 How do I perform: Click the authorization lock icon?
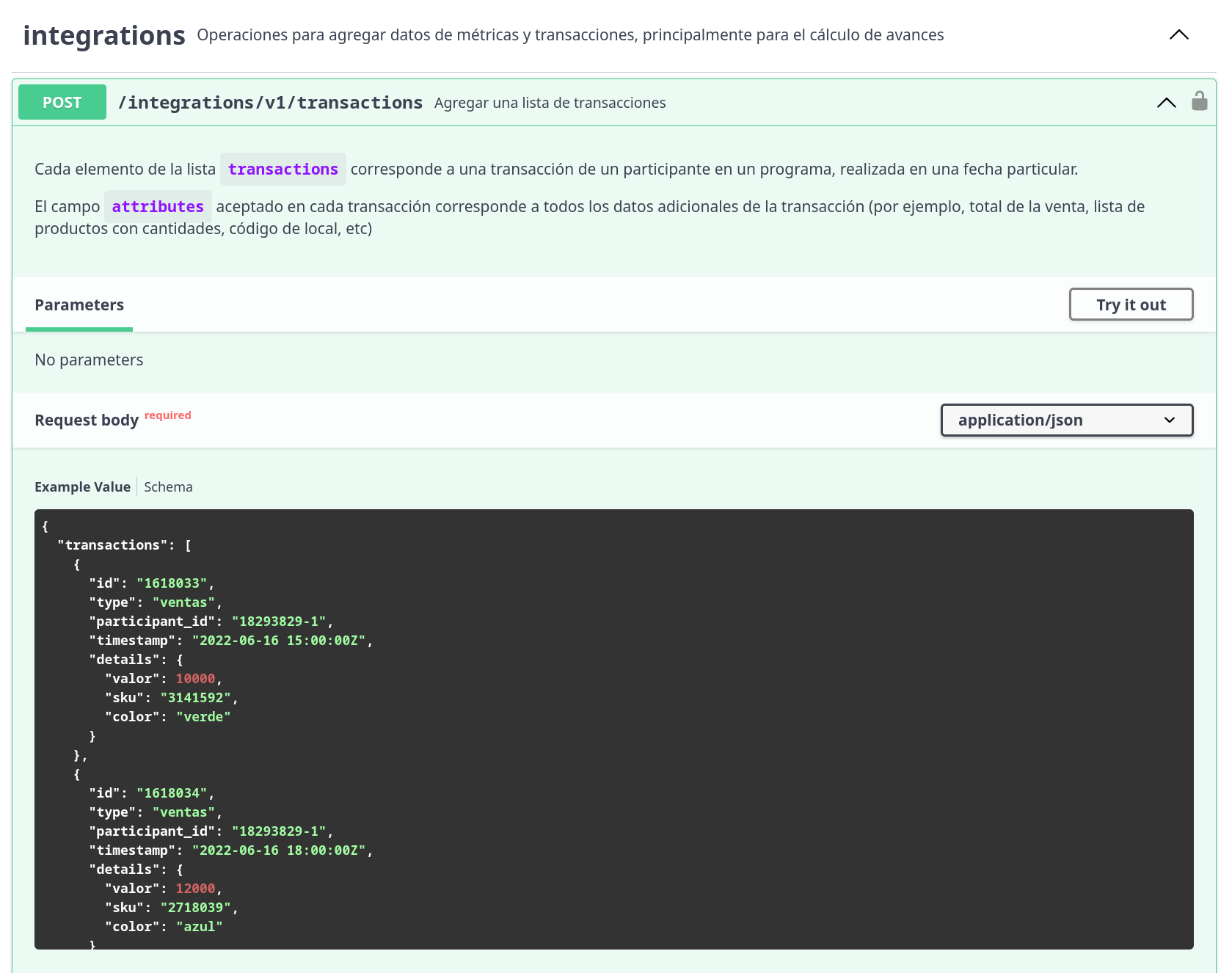point(1199,101)
